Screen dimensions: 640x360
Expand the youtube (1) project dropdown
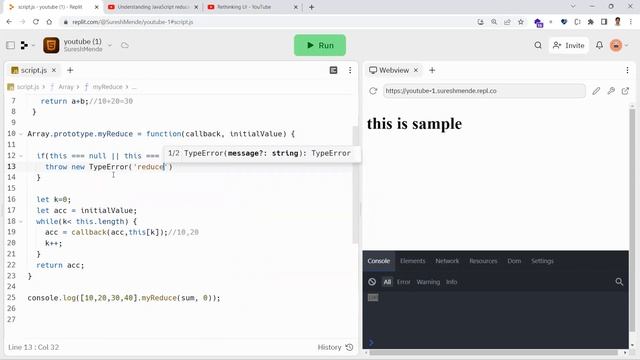point(110,45)
